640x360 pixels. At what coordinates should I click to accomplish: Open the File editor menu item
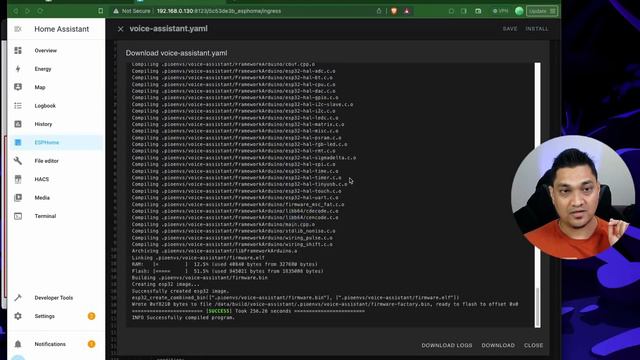pyautogui.click(x=56, y=160)
